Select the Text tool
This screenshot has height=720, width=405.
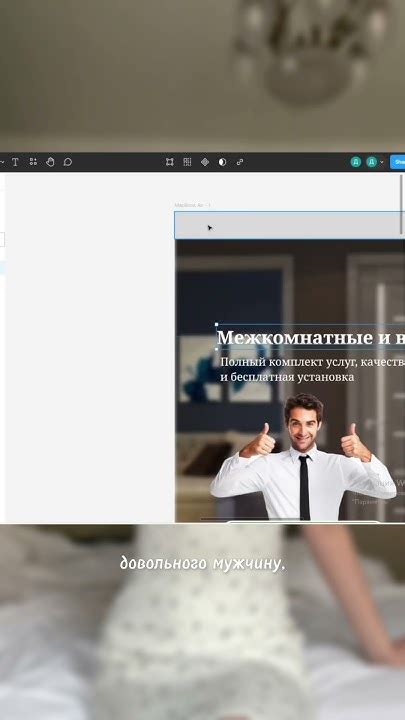tap(15, 162)
